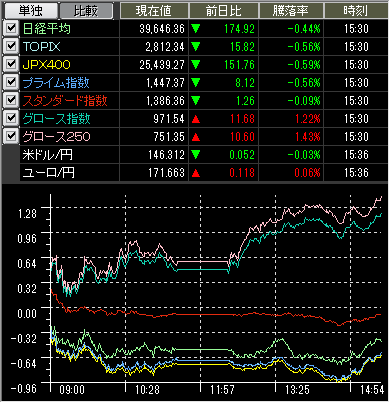Toggle the スタンダード指数 checkbox
Screen dimensions: 390x403
pos(11,100)
